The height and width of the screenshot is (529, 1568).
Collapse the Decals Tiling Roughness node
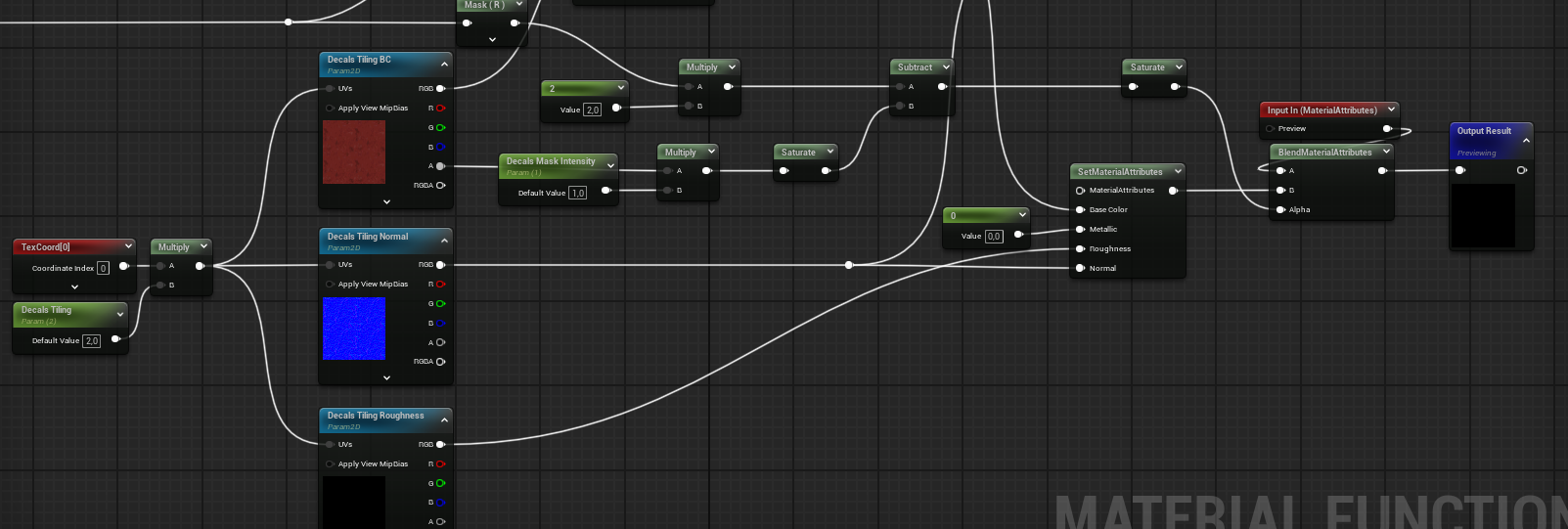[x=445, y=420]
